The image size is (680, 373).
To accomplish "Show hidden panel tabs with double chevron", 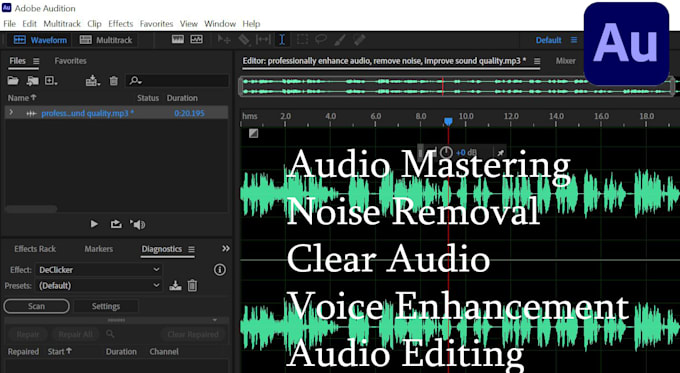I will click(226, 249).
